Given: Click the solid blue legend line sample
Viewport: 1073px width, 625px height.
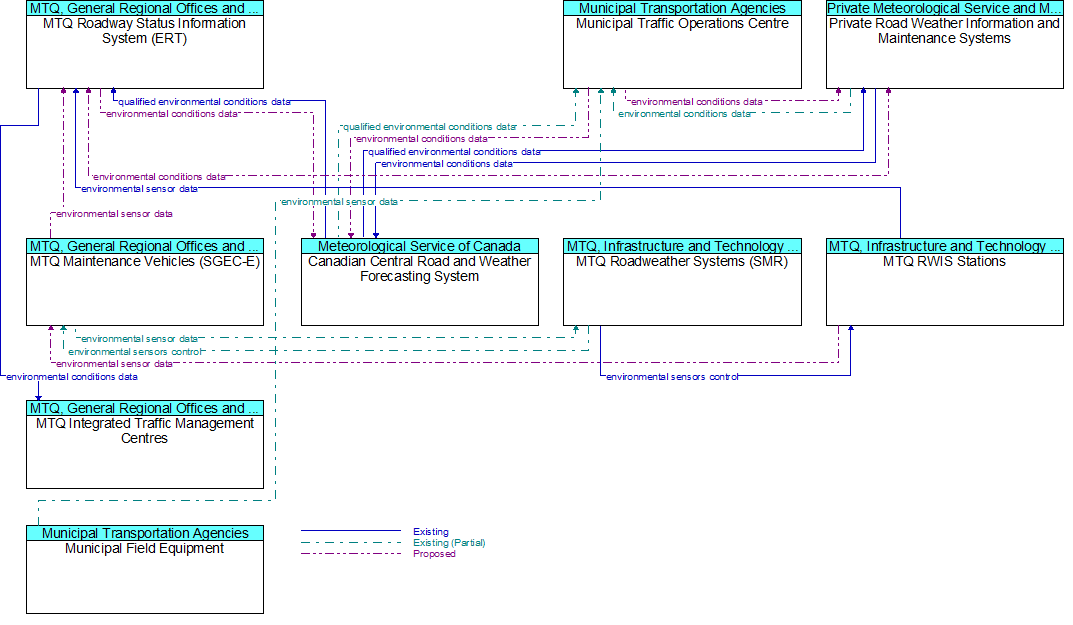Looking at the screenshot, I should point(351,531).
